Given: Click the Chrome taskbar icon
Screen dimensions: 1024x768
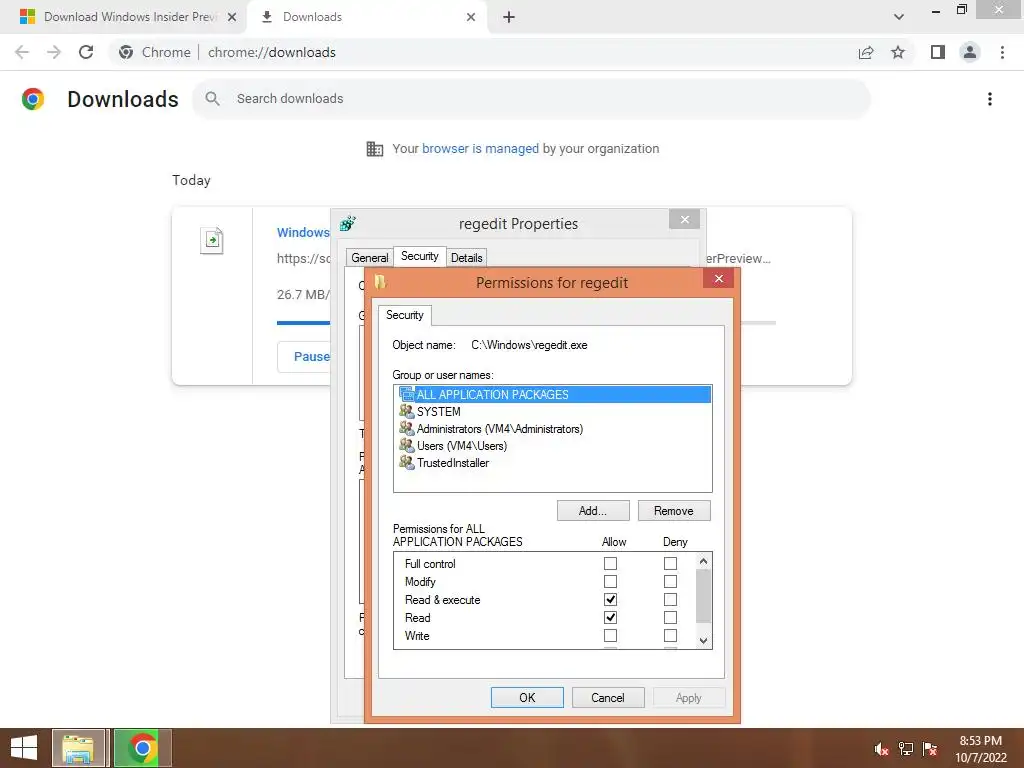Looking at the screenshot, I should [142, 748].
